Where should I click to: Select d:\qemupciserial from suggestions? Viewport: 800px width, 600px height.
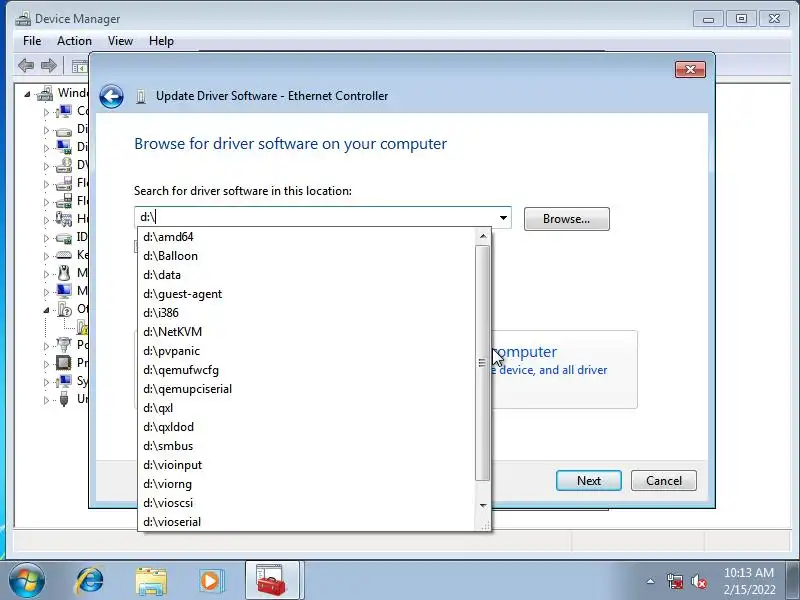pyautogui.click(x=307, y=389)
